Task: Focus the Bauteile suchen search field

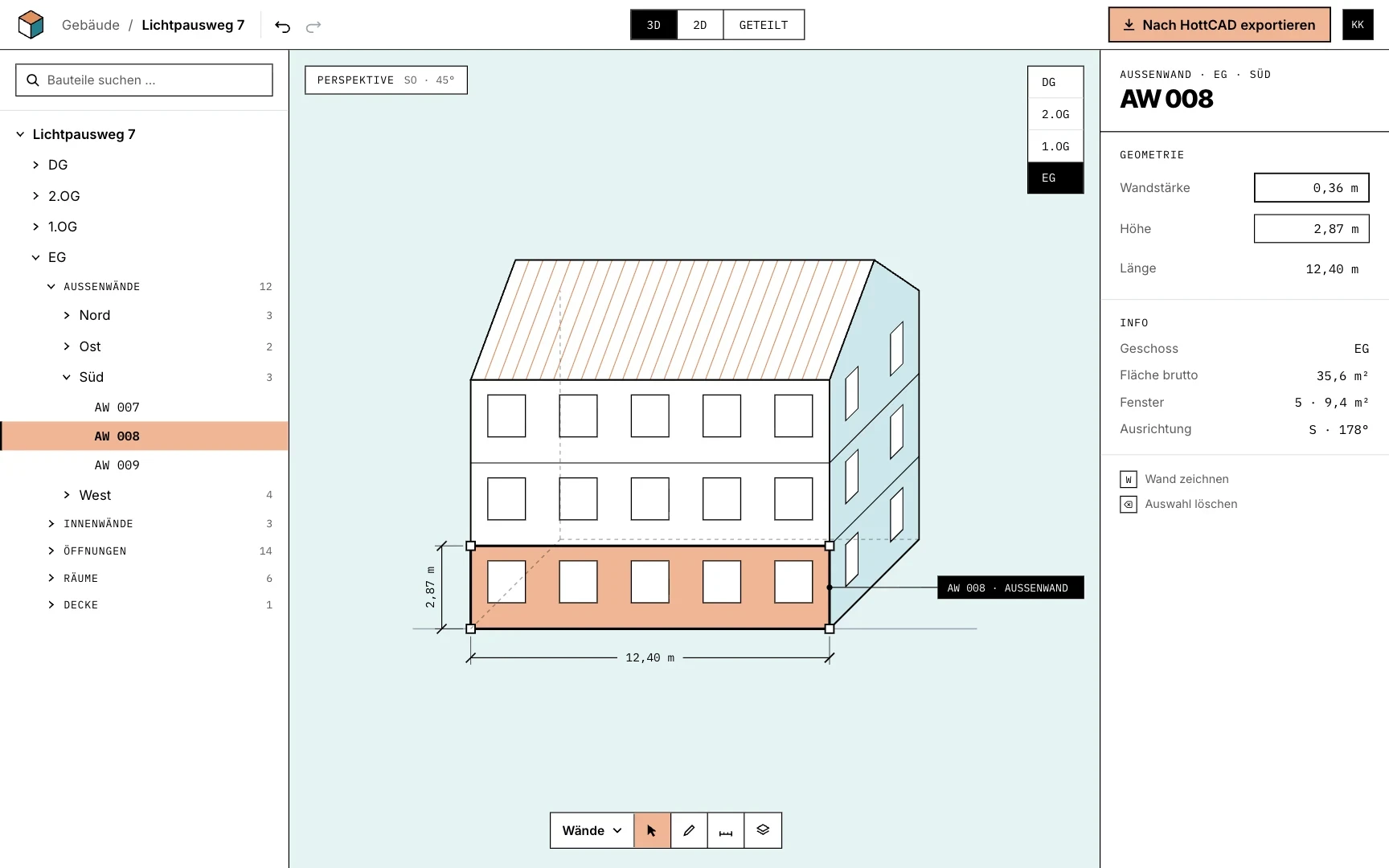Action: tap(144, 80)
